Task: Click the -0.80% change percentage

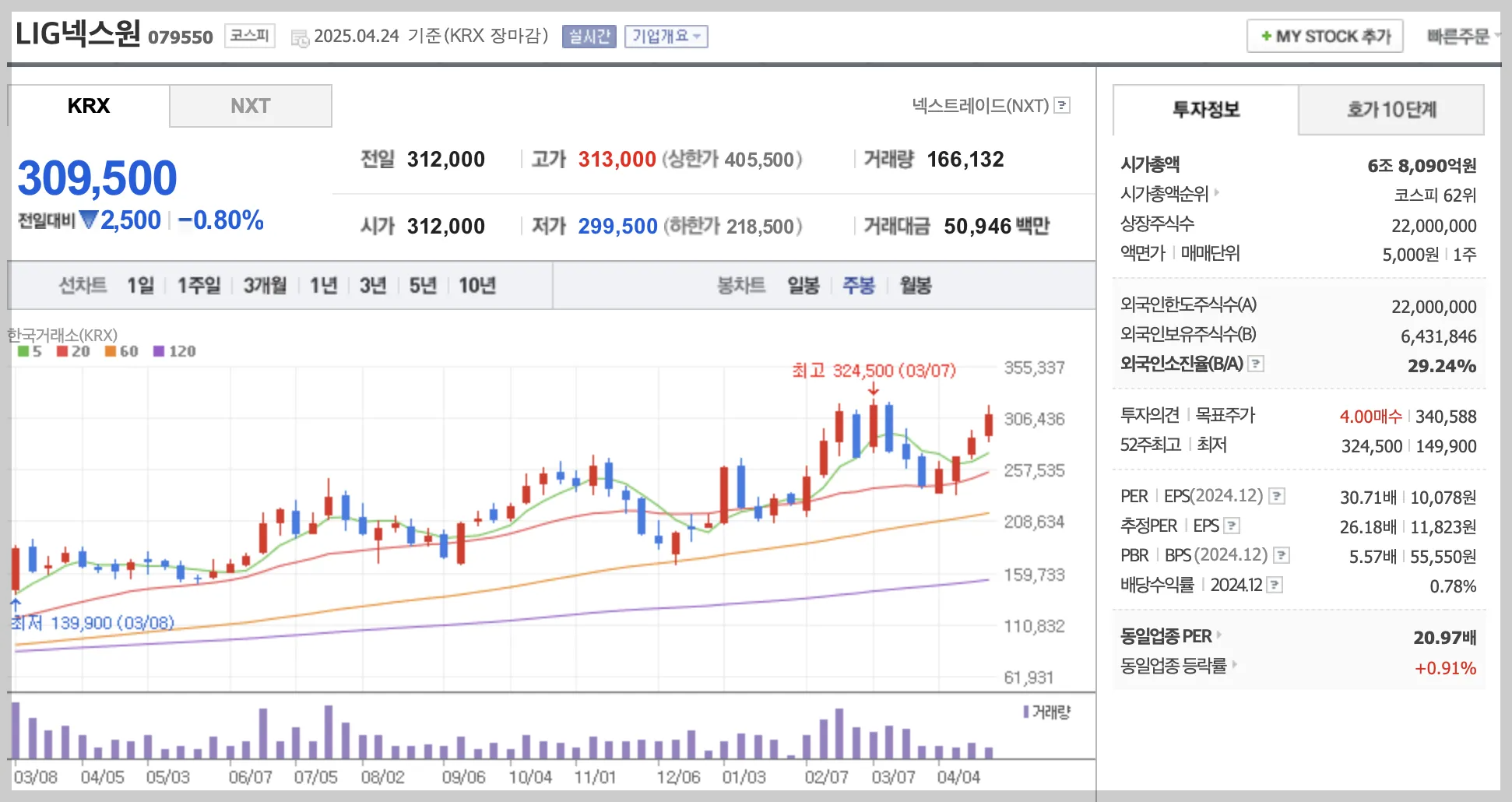Action: pyautogui.click(x=221, y=220)
